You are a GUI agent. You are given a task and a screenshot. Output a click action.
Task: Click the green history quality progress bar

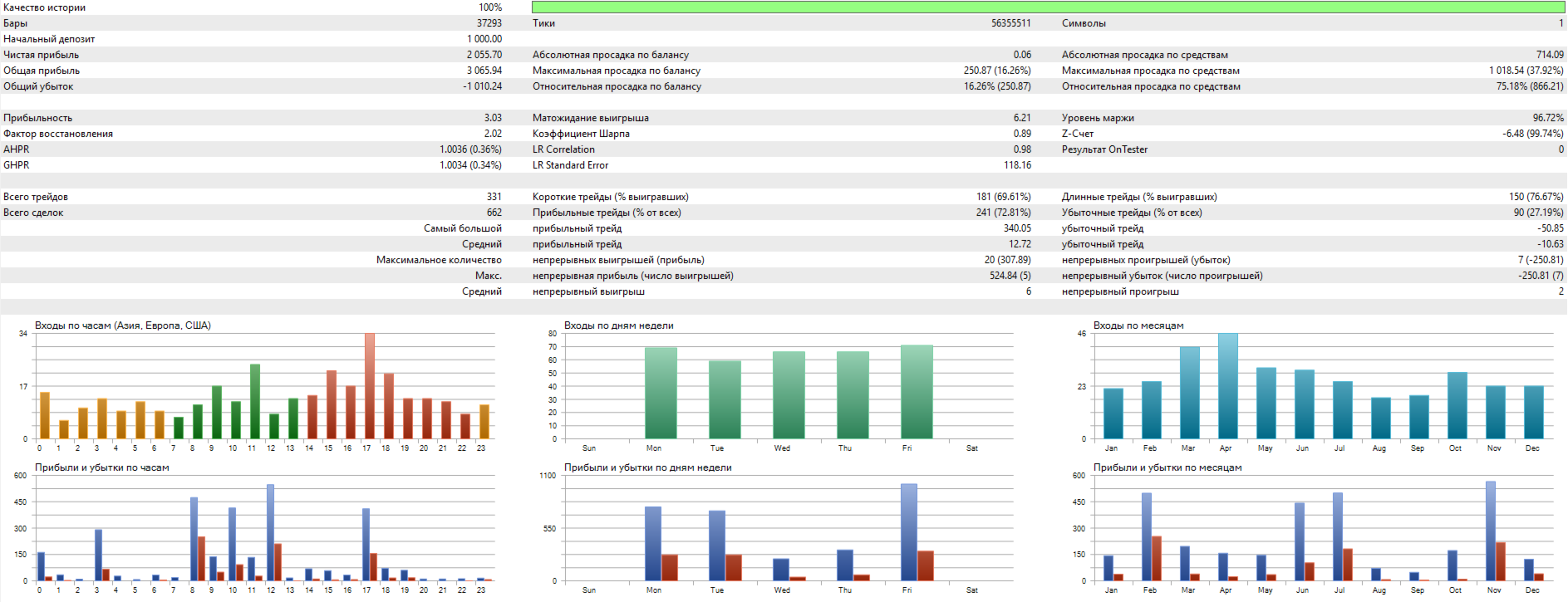point(1047,7)
